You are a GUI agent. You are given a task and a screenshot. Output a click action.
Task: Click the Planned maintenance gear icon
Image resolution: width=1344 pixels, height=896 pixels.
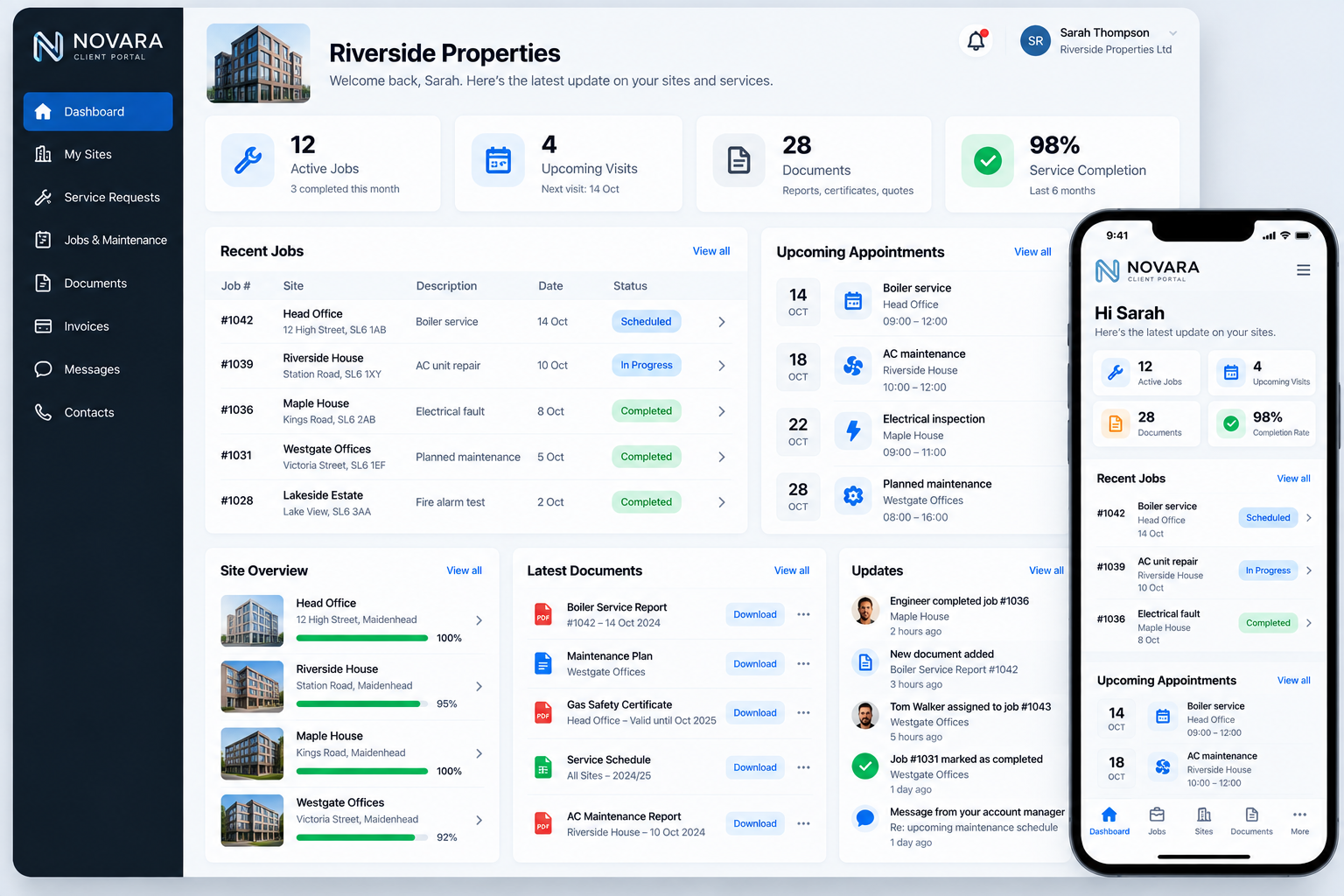853,496
